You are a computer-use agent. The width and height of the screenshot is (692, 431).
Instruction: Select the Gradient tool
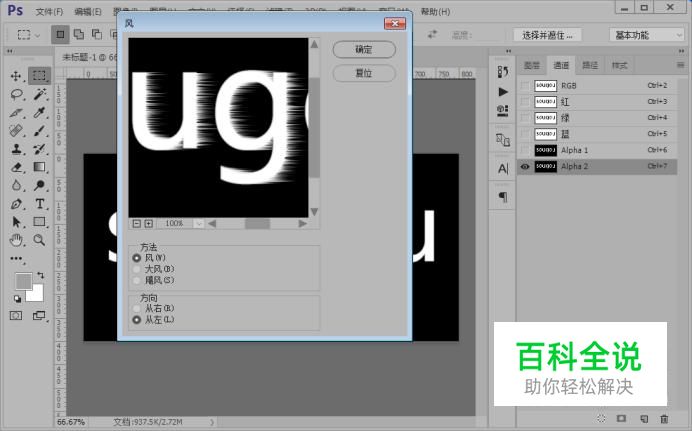click(x=40, y=167)
